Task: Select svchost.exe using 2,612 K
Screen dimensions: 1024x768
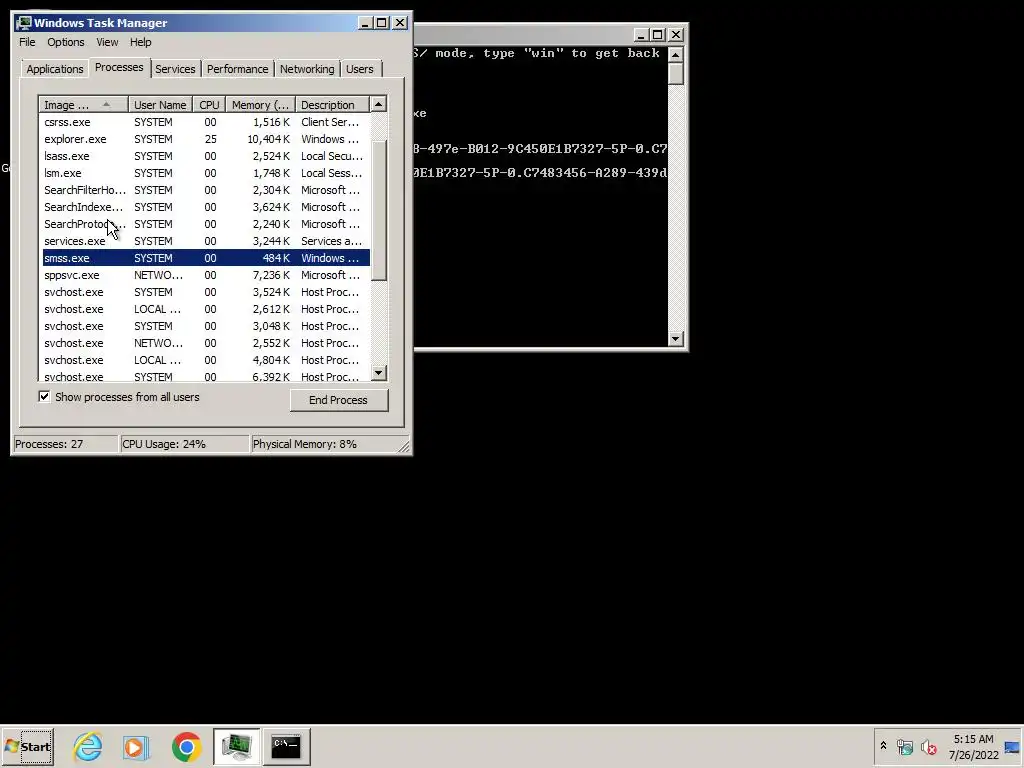Action: pyautogui.click(x=206, y=309)
